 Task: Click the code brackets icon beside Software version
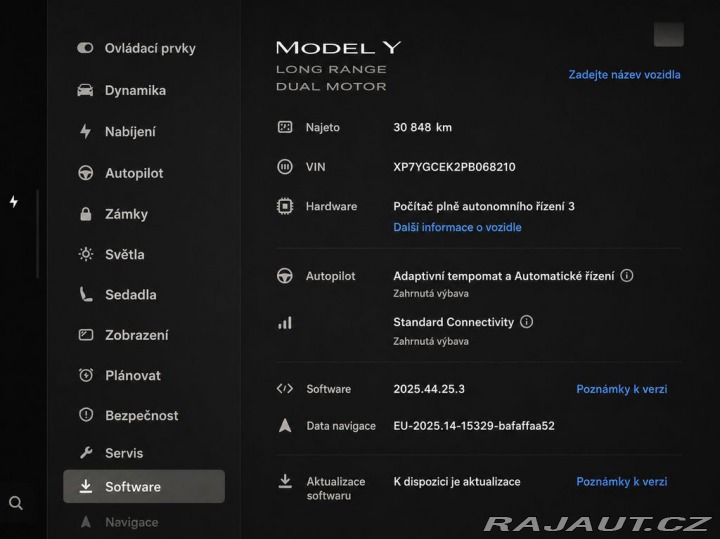pos(285,389)
